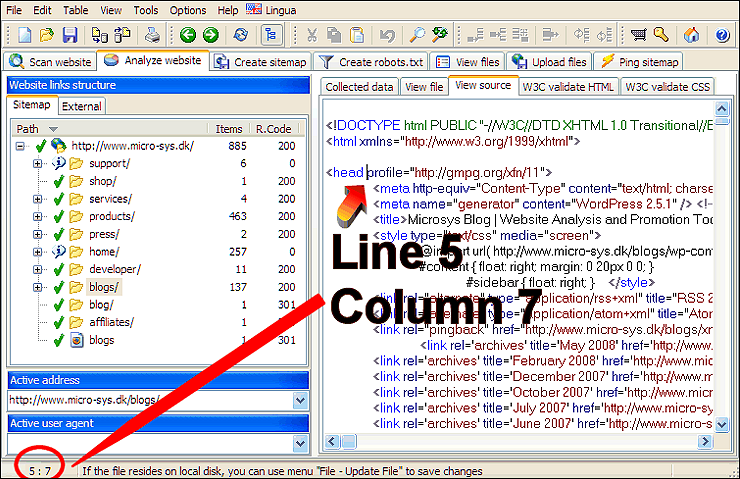
Task: Go to the Create sitemap tab
Action: coord(261,62)
